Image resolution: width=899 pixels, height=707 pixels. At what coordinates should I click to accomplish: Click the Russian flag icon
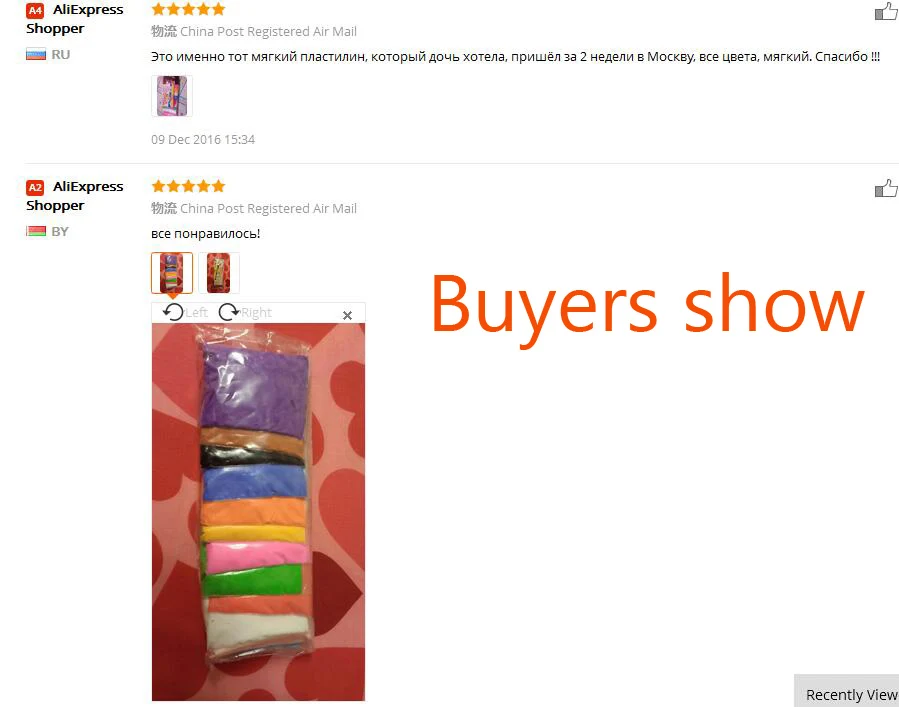(36, 54)
